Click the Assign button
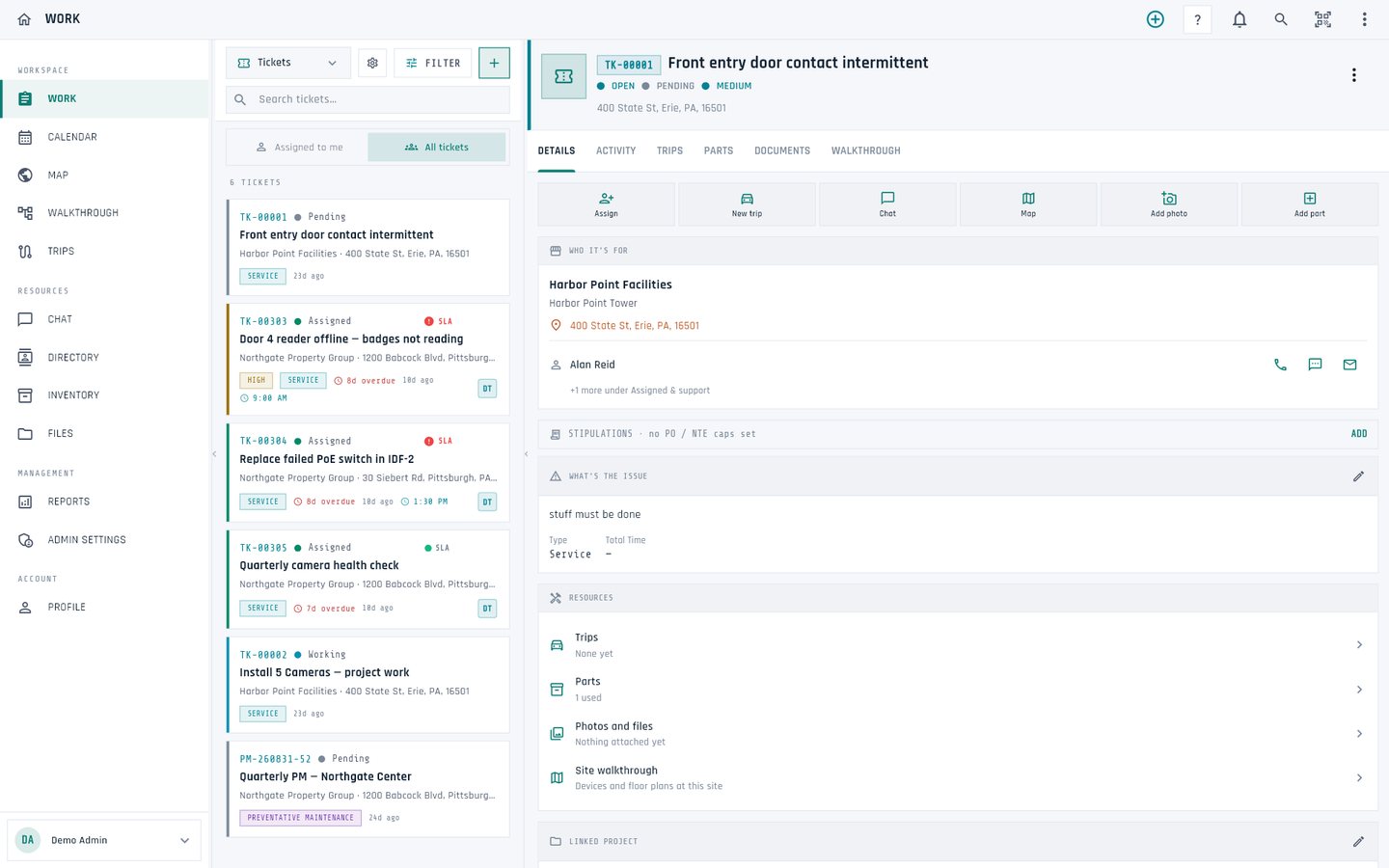This screenshot has height=868, width=1389. (606, 204)
